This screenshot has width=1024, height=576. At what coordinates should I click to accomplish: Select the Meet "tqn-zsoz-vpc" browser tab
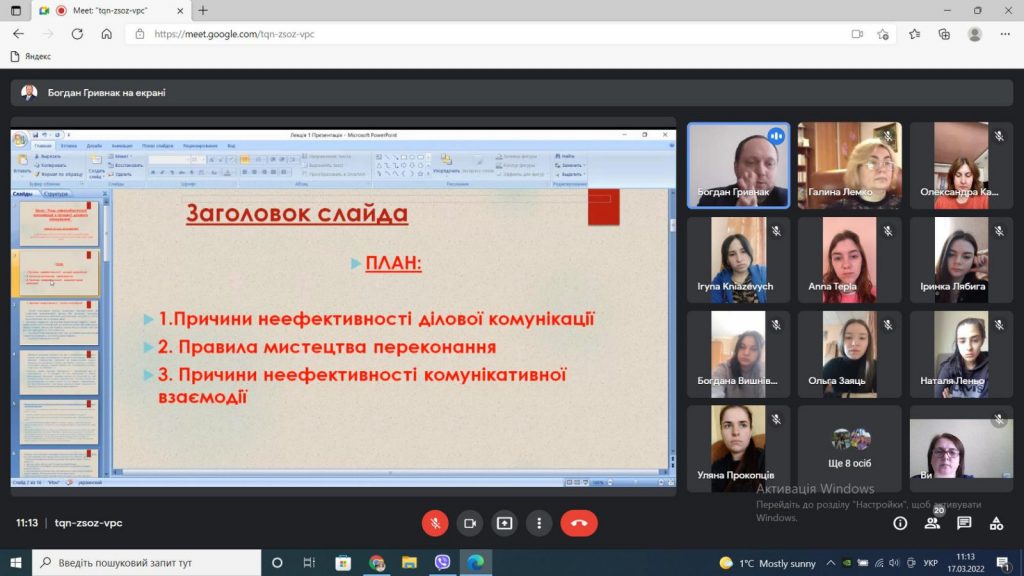[x=110, y=10]
